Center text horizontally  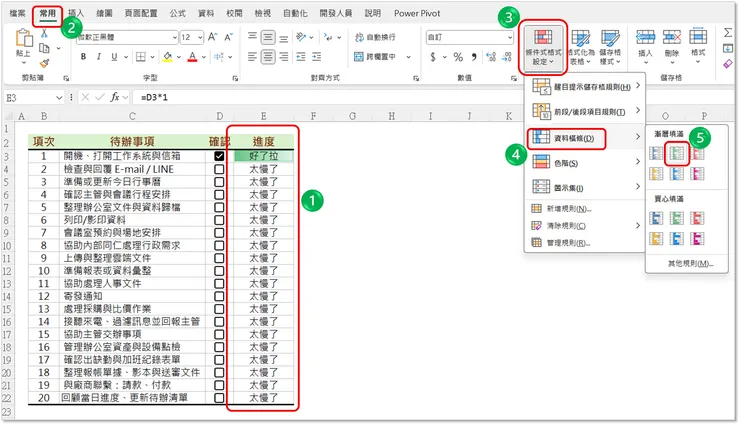(x=268, y=57)
